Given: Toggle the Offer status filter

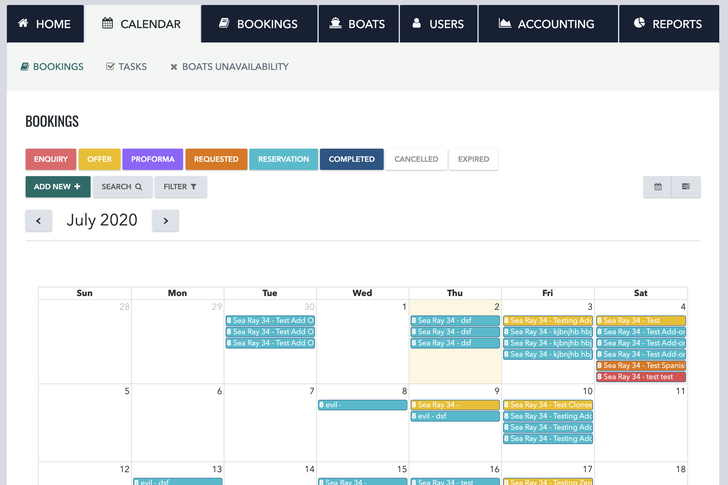Looking at the screenshot, I should 100,159.
